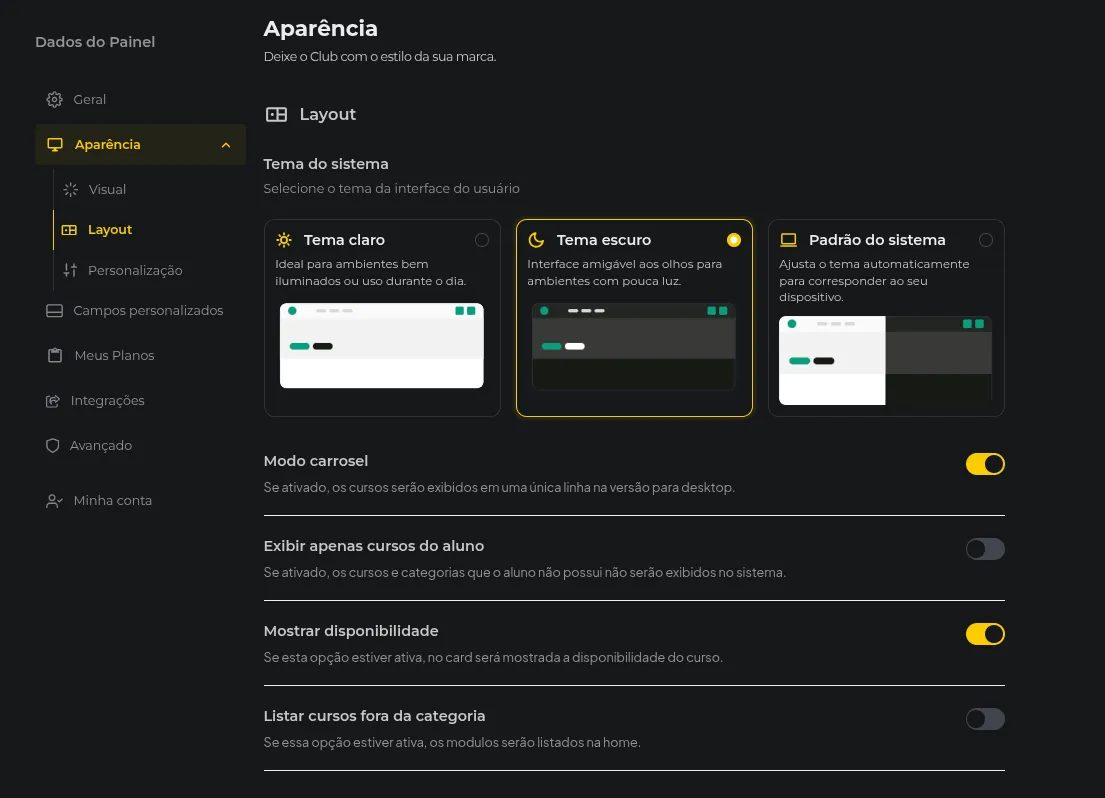Select the Tema claro radio button
This screenshot has width=1105, height=798.
[x=481, y=240]
